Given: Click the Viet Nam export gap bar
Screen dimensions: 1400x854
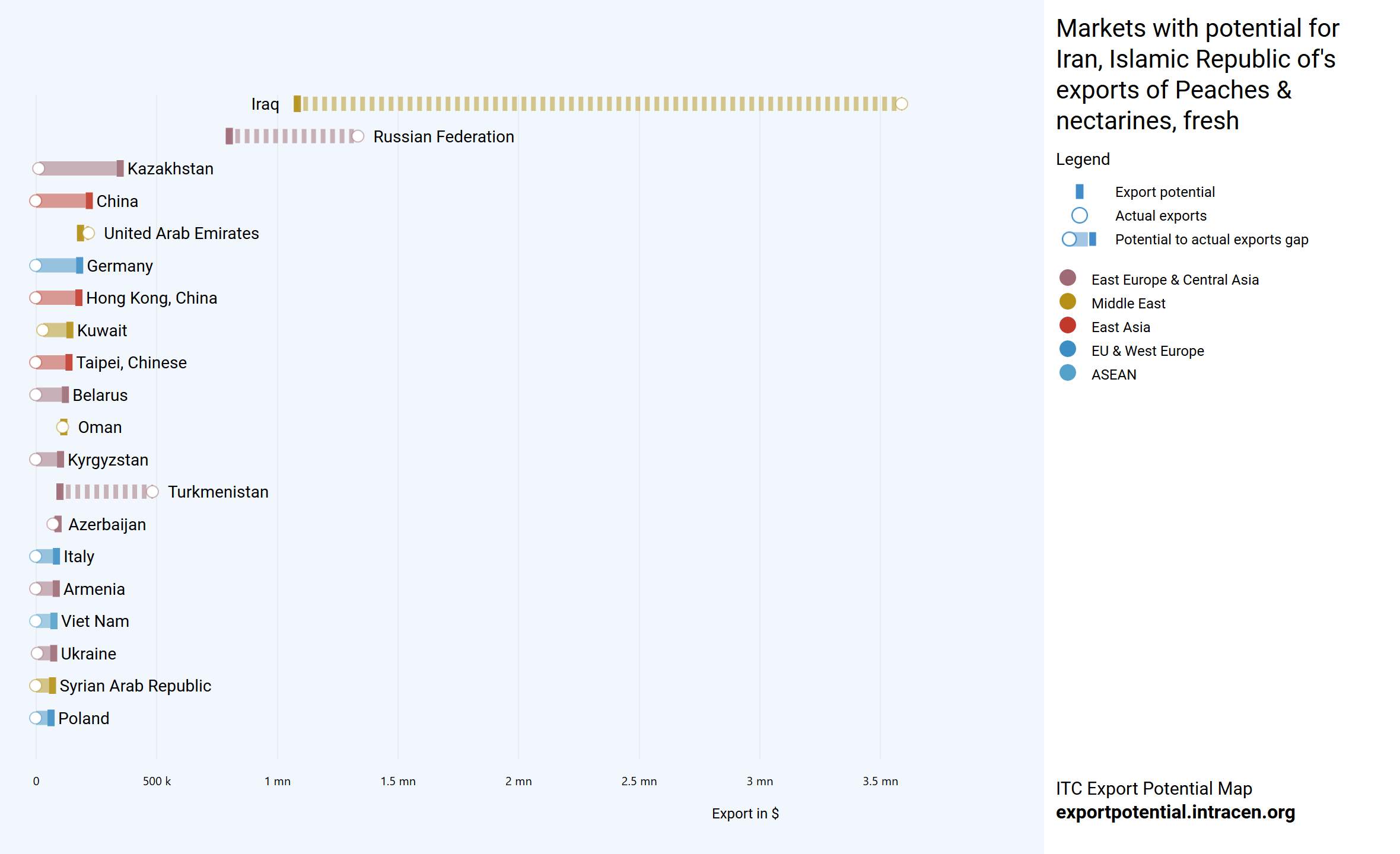Looking at the screenshot, I should [x=45, y=621].
